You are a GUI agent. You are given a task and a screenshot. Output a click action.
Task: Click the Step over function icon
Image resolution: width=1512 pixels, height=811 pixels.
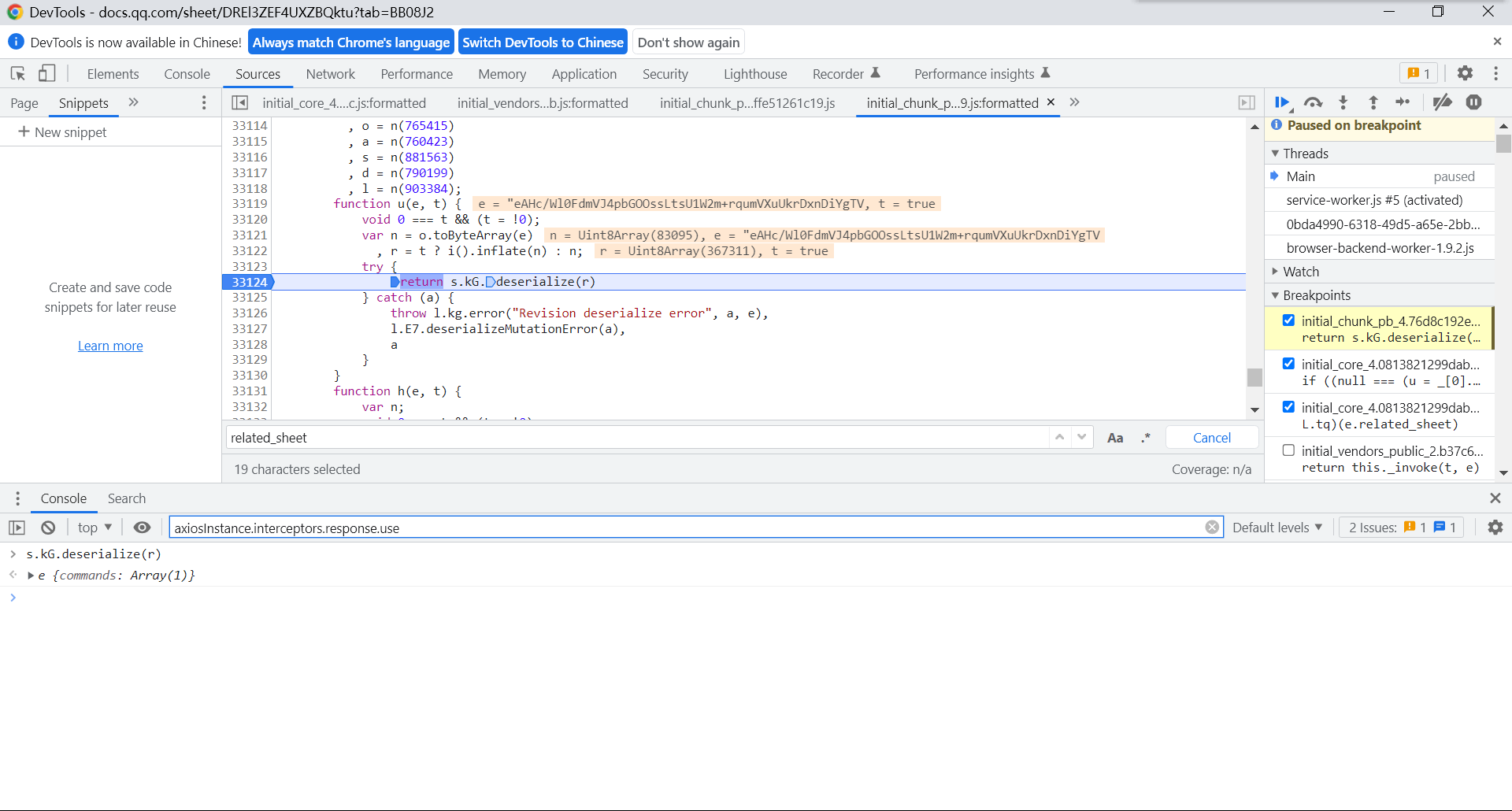pyautogui.click(x=1313, y=102)
